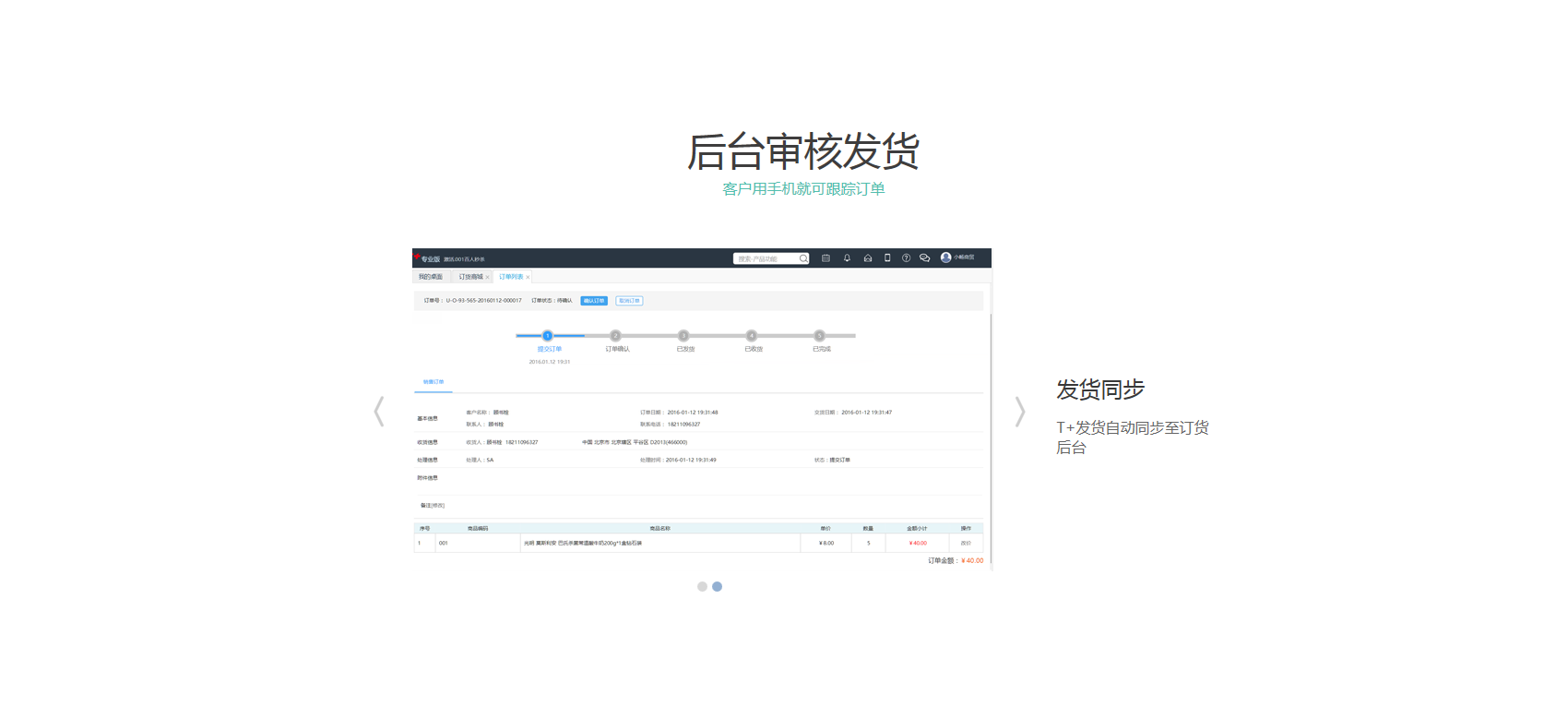Viewport: 1568px width, 719px height.
Task: Advance carousel with right arrow
Action: (x=1019, y=412)
